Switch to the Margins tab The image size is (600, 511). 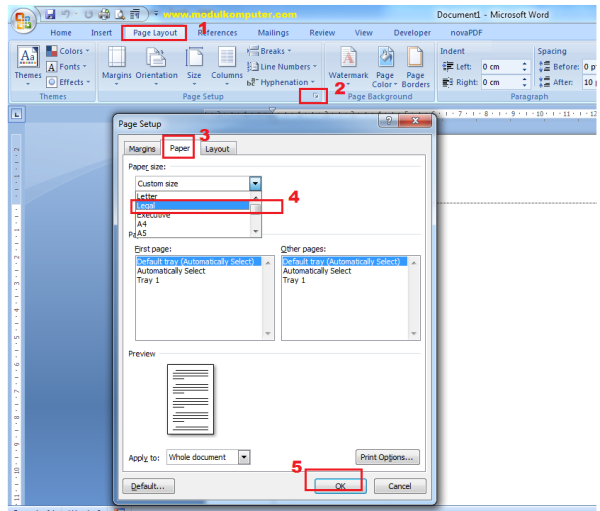click(142, 148)
